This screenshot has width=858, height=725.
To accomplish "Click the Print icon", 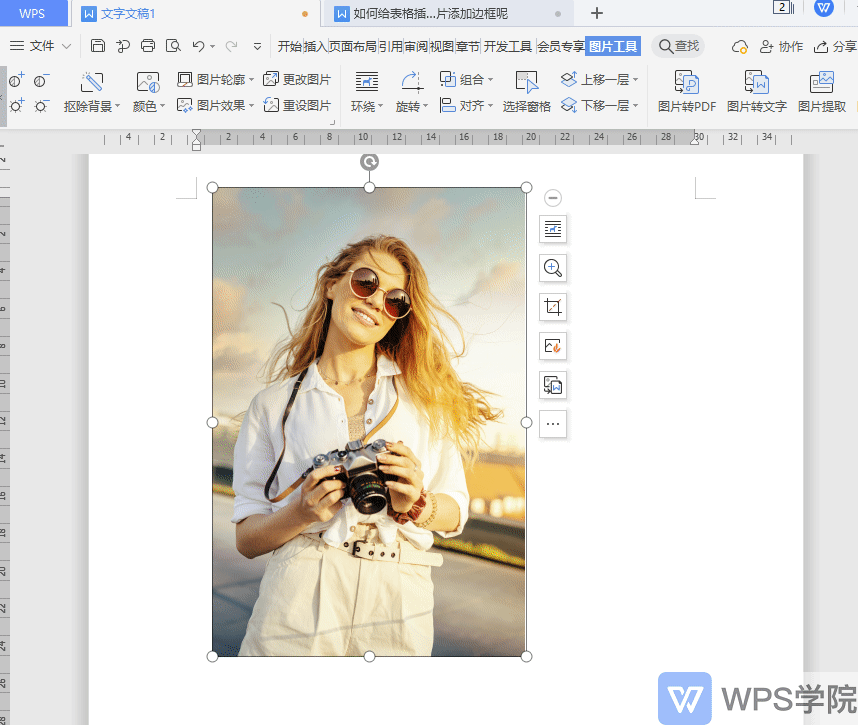I will pyautogui.click(x=148, y=46).
